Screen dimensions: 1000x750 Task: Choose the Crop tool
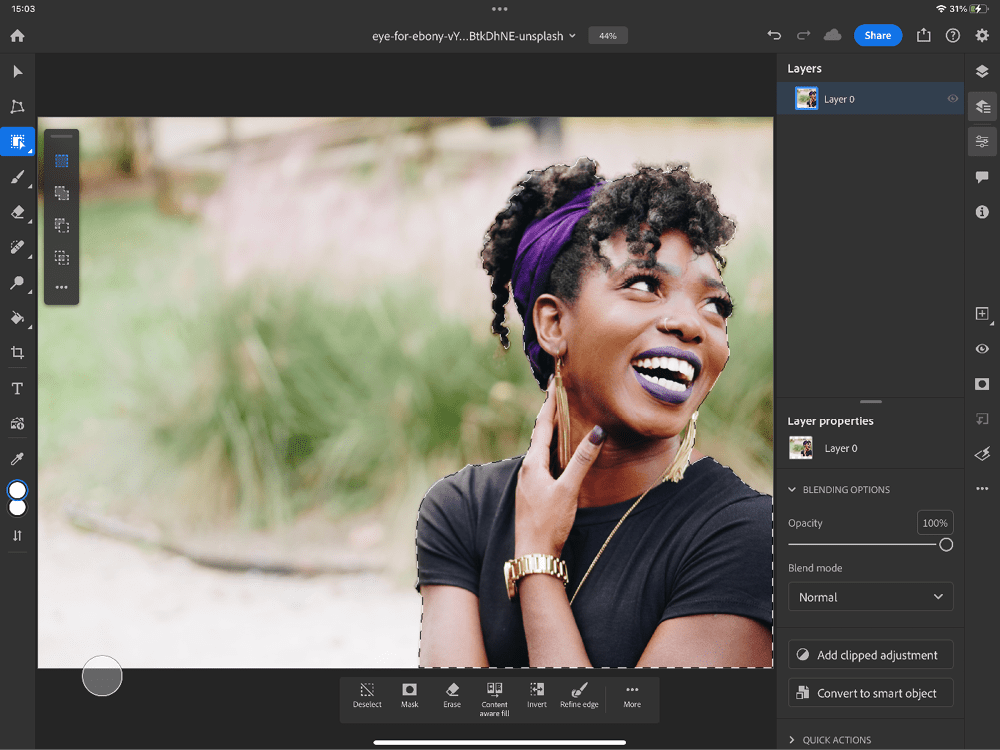pos(17,353)
